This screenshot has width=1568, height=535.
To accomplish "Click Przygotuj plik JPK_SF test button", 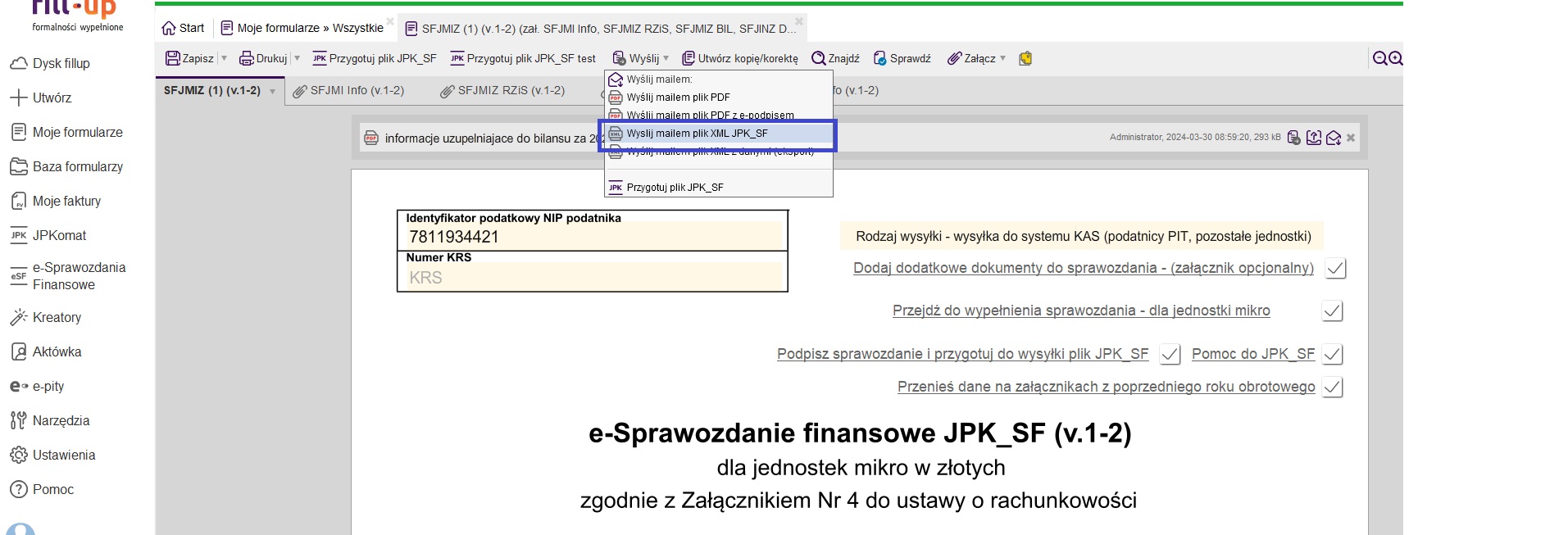I will [523, 58].
